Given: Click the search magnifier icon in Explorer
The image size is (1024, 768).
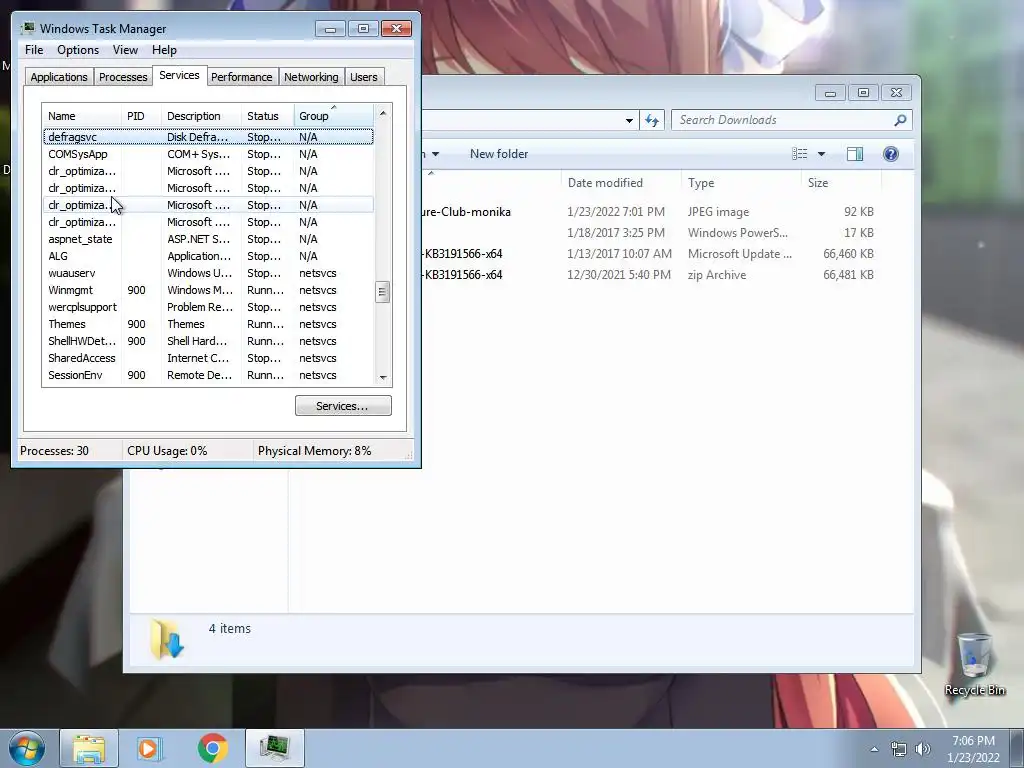Looking at the screenshot, I should (x=900, y=120).
